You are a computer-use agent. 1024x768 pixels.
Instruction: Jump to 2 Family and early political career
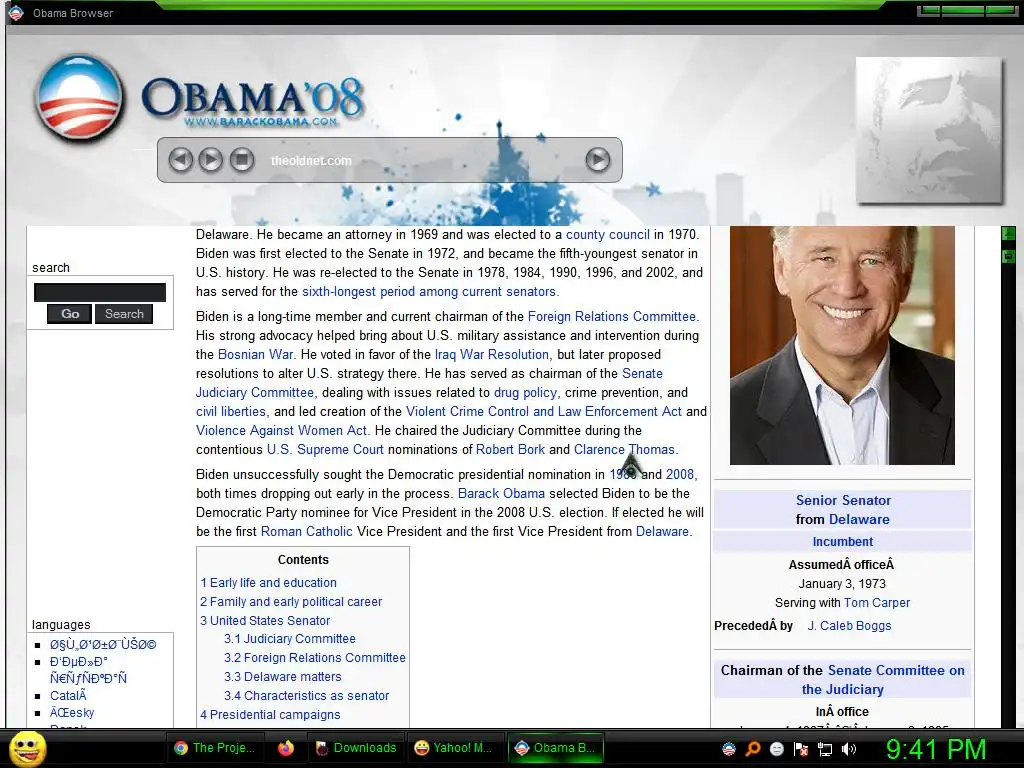[x=291, y=601]
